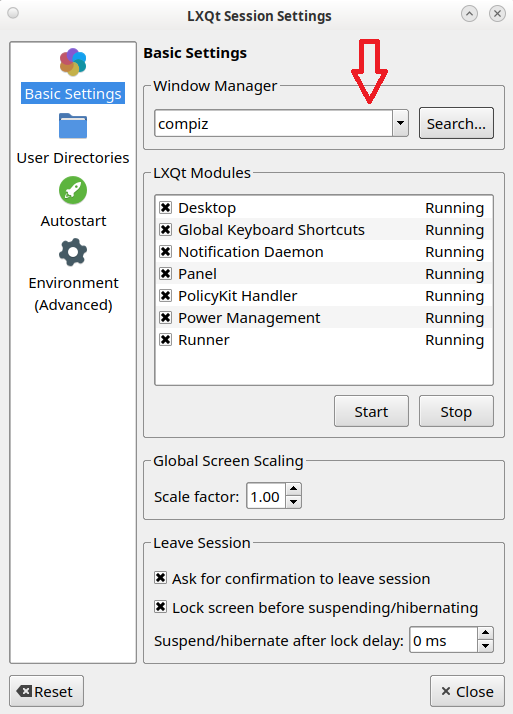Select the Environment (Advanced) gear icon

(73, 252)
